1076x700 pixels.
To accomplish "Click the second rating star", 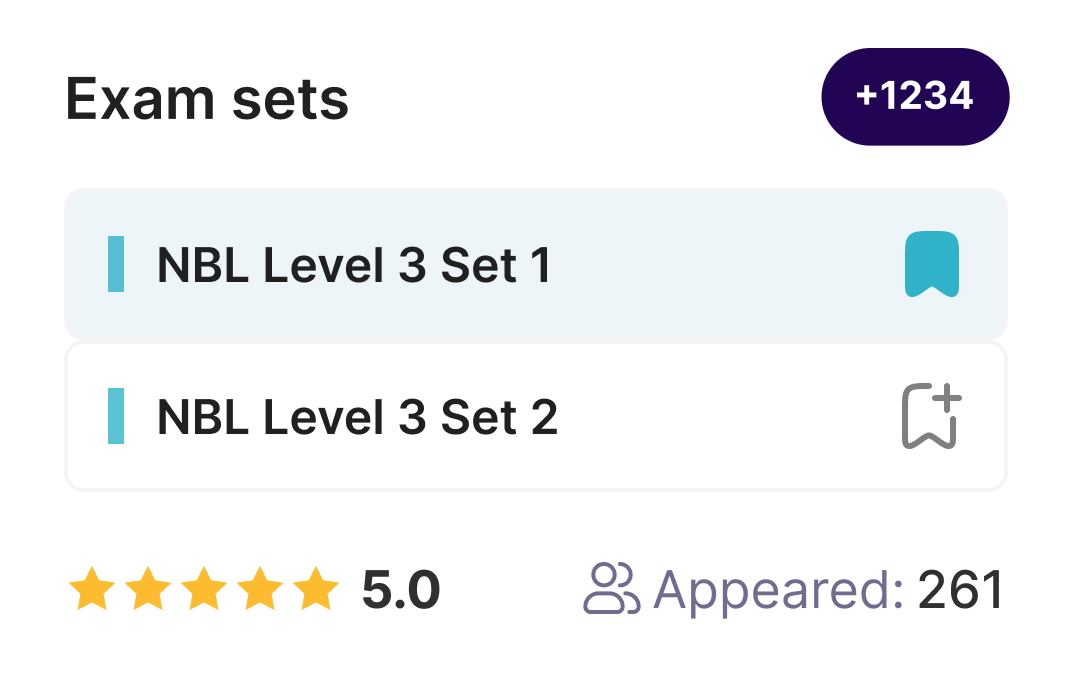I will (149, 589).
